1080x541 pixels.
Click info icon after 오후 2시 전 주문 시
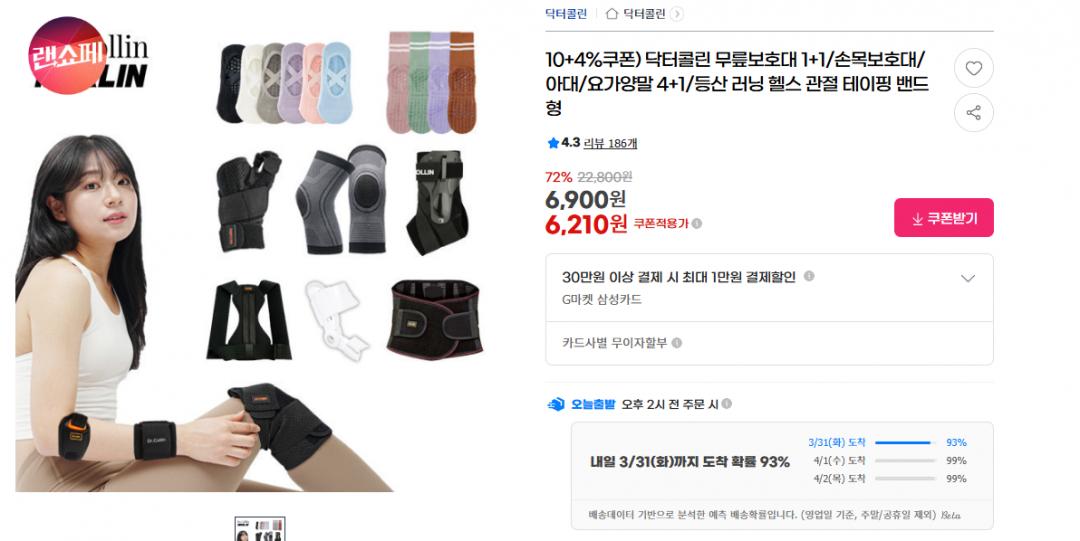pyautogui.click(x=727, y=404)
